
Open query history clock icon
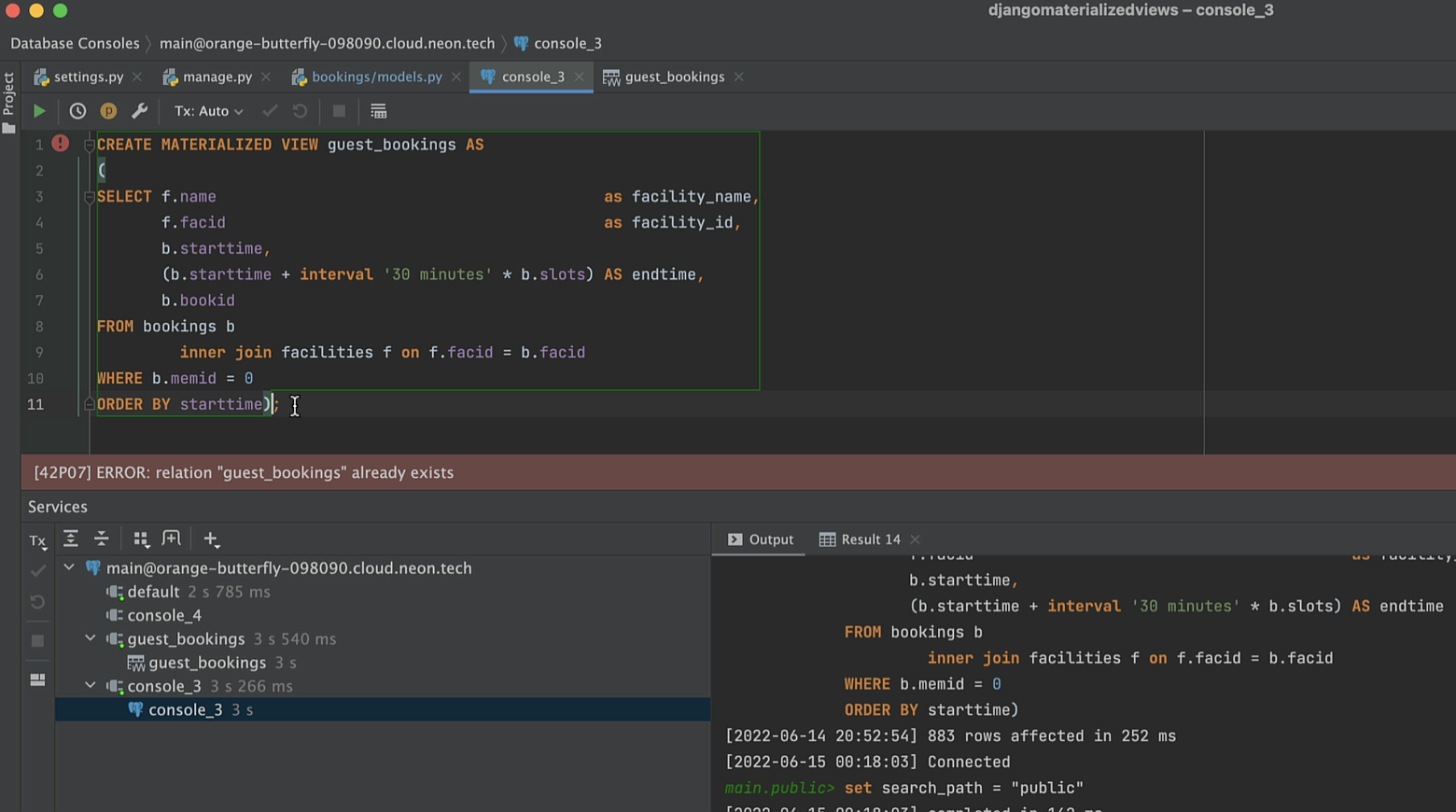pos(77,111)
